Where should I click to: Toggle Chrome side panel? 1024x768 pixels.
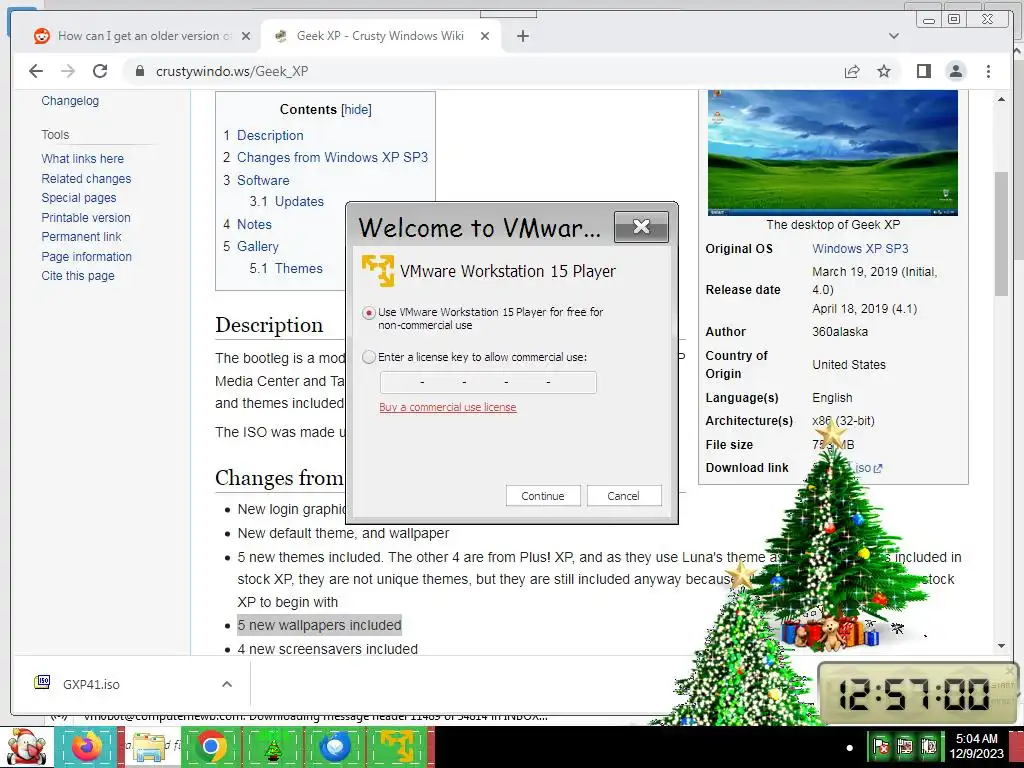click(923, 71)
